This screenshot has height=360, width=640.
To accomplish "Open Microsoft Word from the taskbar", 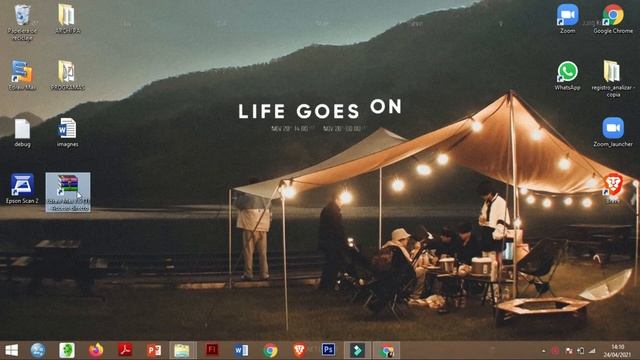I will (x=241, y=350).
